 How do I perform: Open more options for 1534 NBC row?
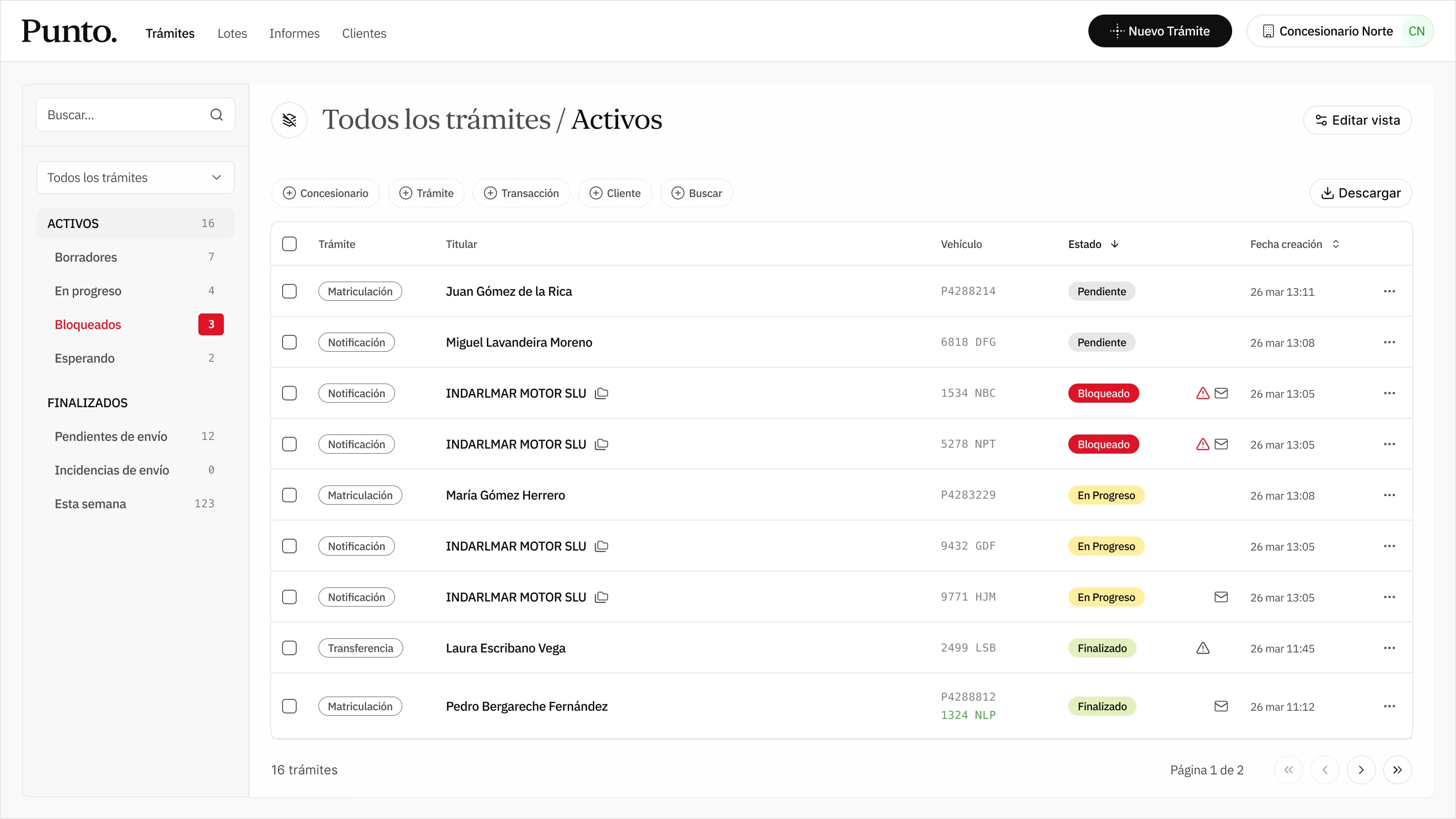click(1389, 393)
